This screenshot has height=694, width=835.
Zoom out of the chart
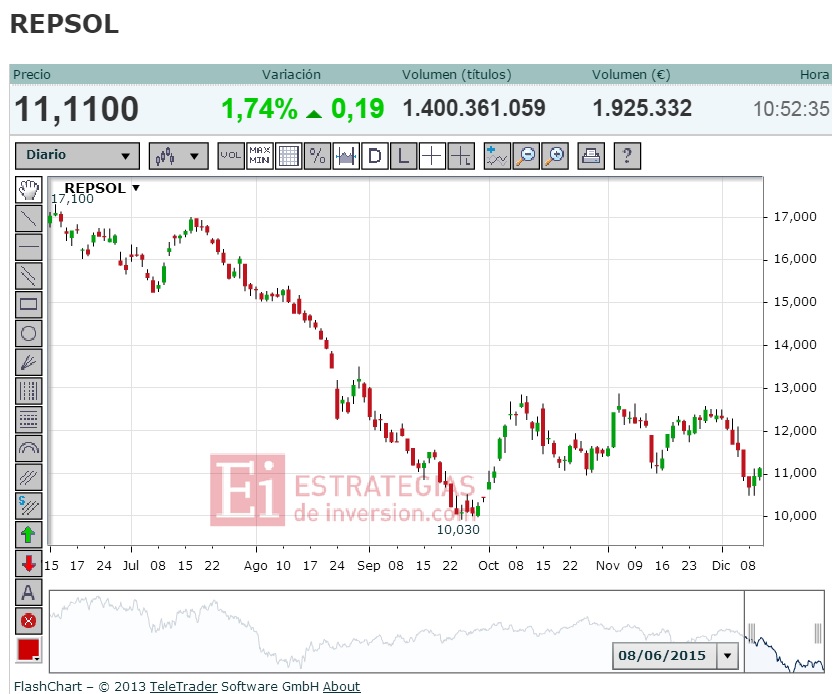(x=526, y=156)
